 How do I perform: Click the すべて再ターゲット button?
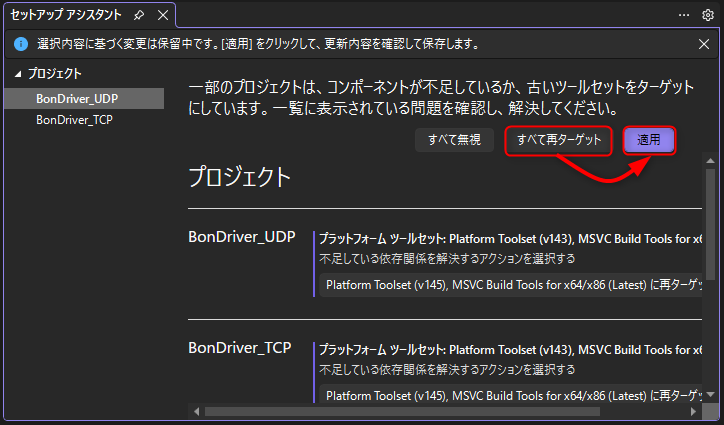tap(558, 140)
